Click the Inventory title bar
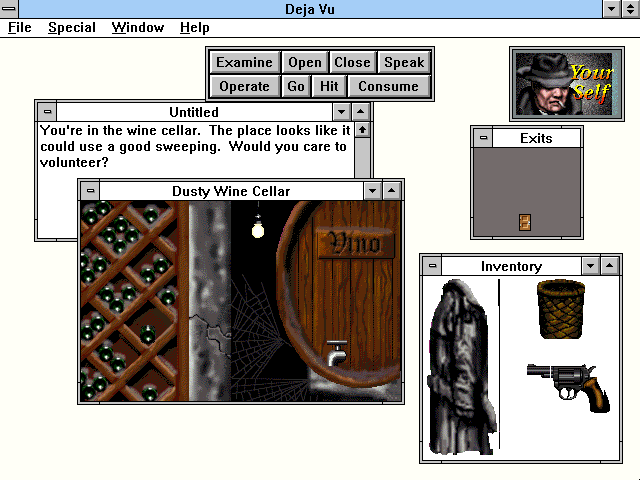The image size is (640, 480). point(511,266)
